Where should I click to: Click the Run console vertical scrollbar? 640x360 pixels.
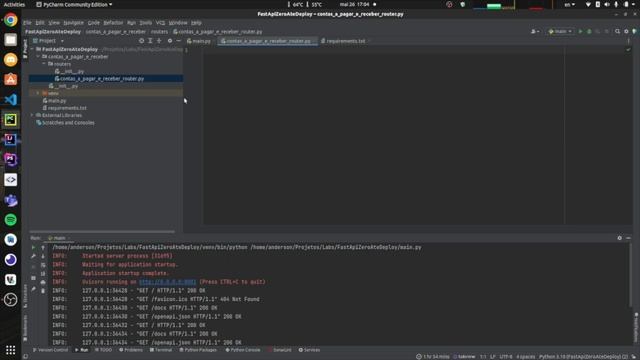coord(630,276)
